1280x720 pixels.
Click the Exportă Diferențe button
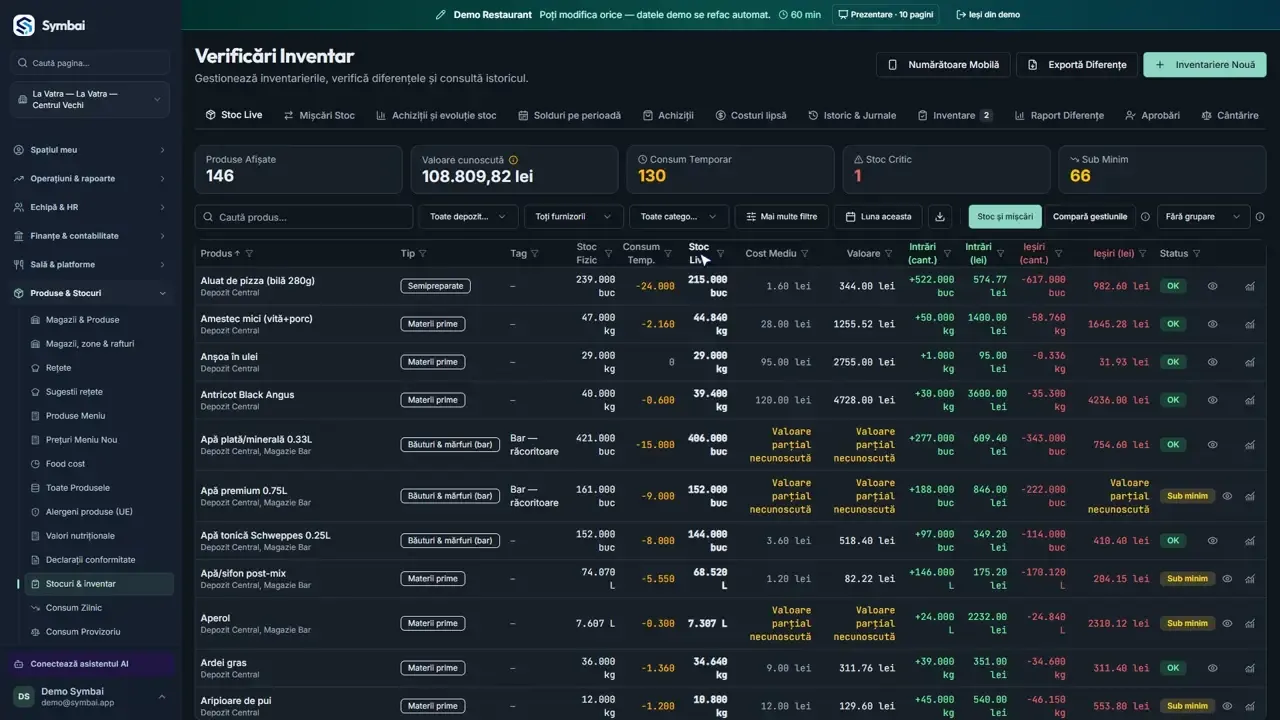1077,65
